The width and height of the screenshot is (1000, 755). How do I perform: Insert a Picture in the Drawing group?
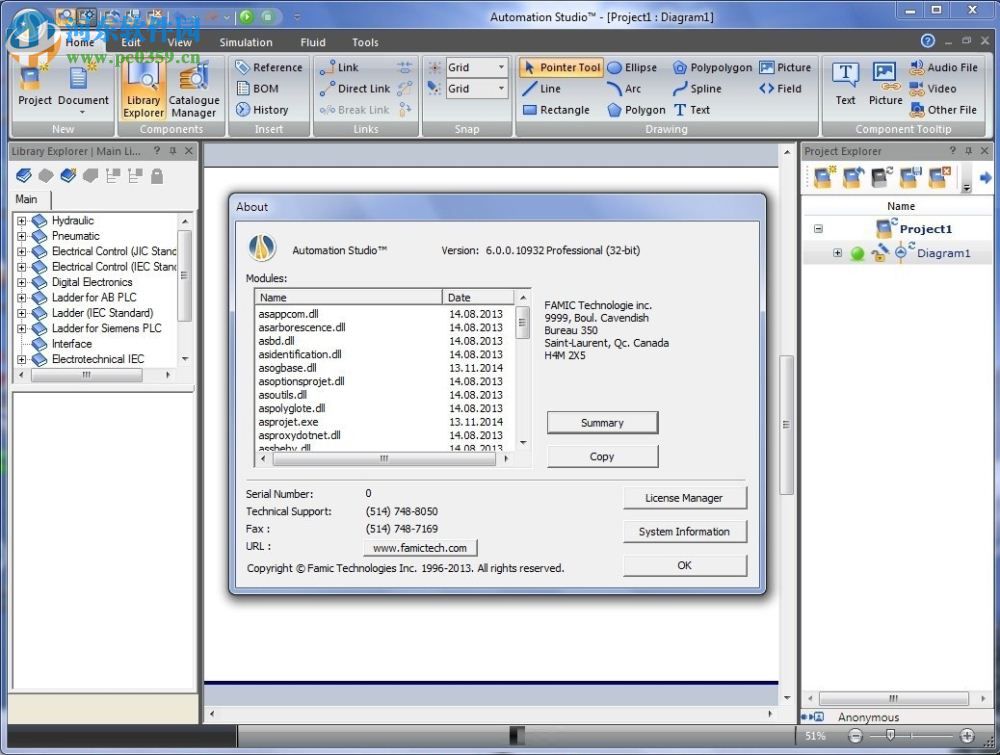point(785,67)
